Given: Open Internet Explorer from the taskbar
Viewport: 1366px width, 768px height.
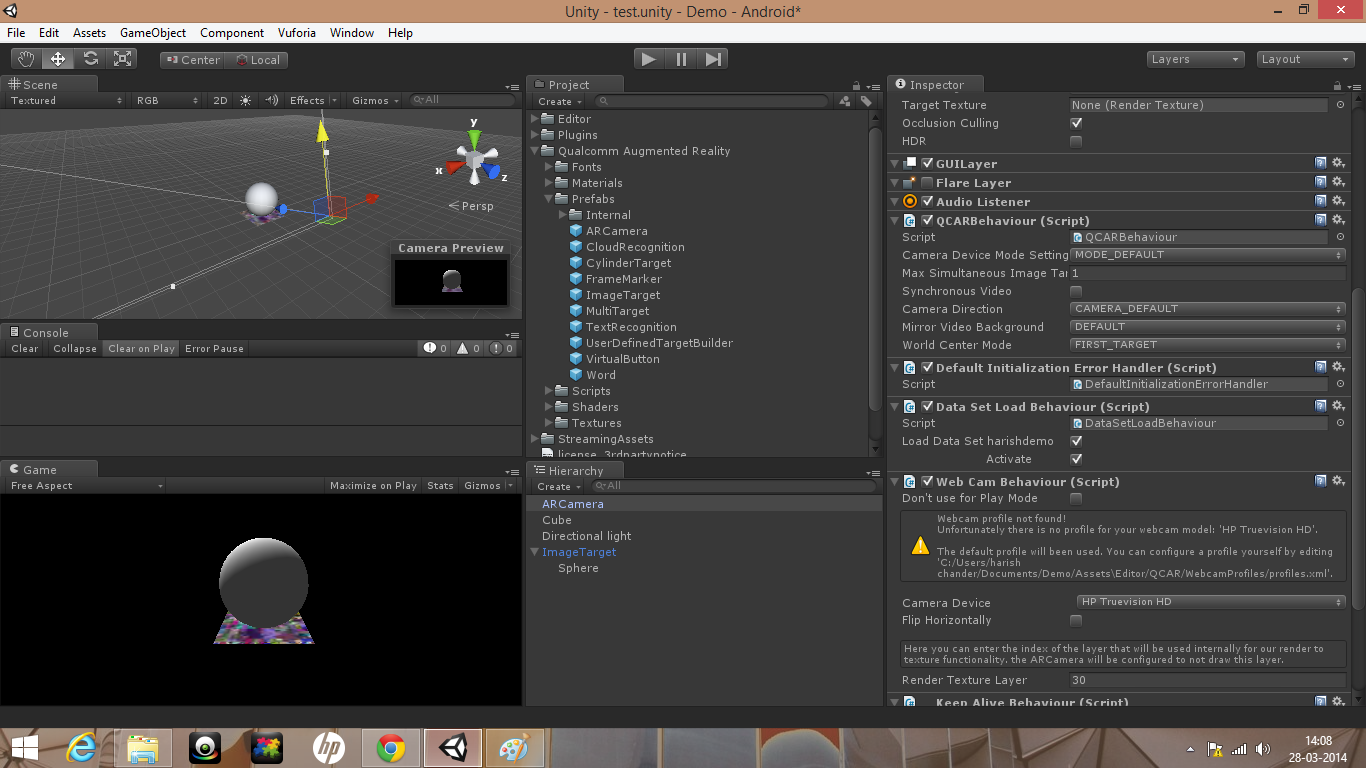Looking at the screenshot, I should coord(81,748).
